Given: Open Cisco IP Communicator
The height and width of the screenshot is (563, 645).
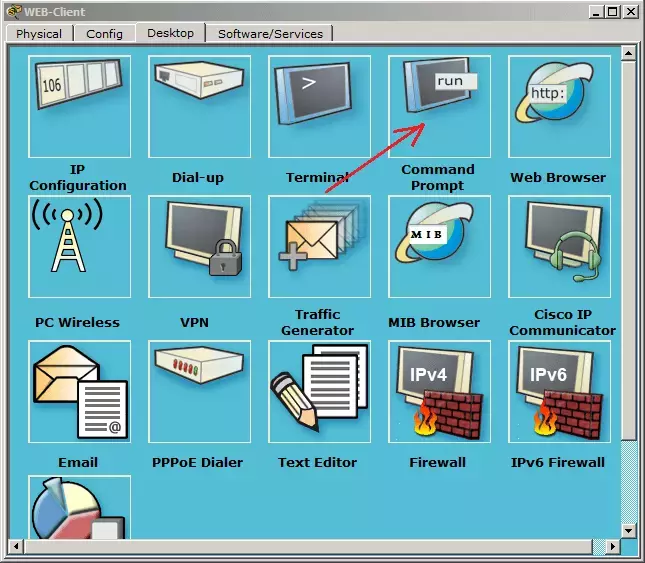Looking at the screenshot, I should tap(559, 246).
